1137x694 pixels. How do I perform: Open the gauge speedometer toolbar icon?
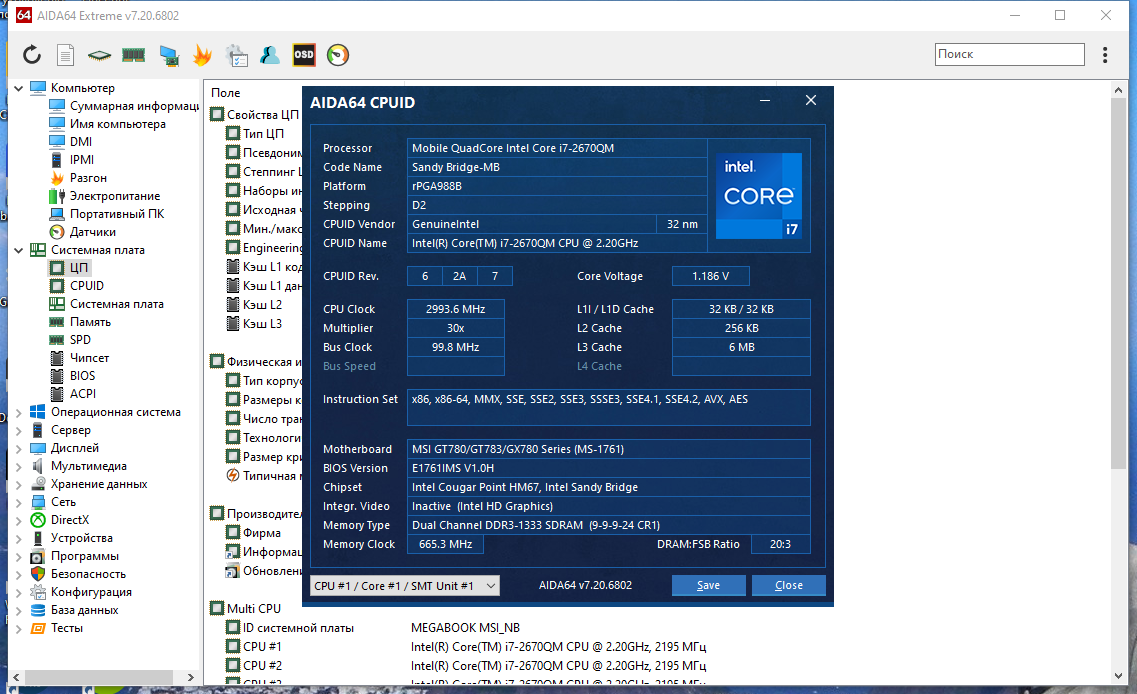[x=338, y=55]
